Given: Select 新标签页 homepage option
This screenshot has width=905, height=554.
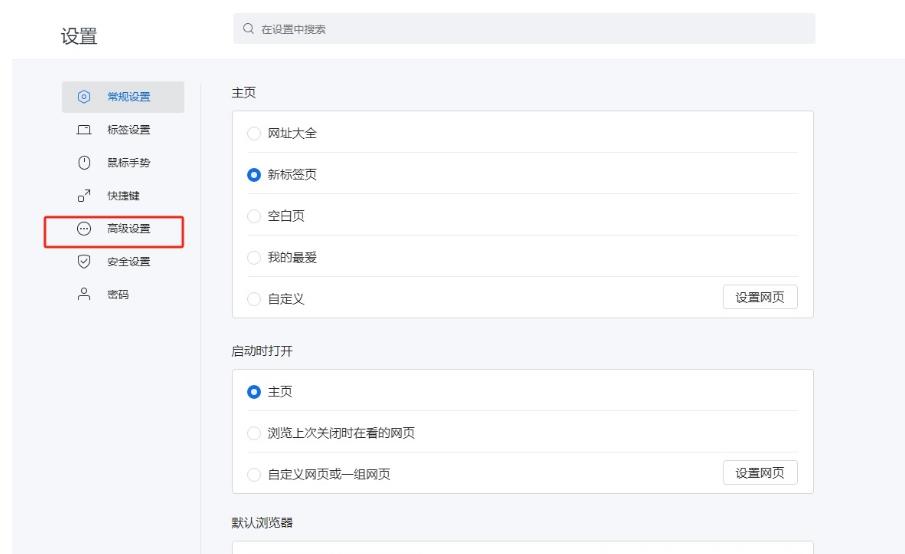Looking at the screenshot, I should pos(254,174).
